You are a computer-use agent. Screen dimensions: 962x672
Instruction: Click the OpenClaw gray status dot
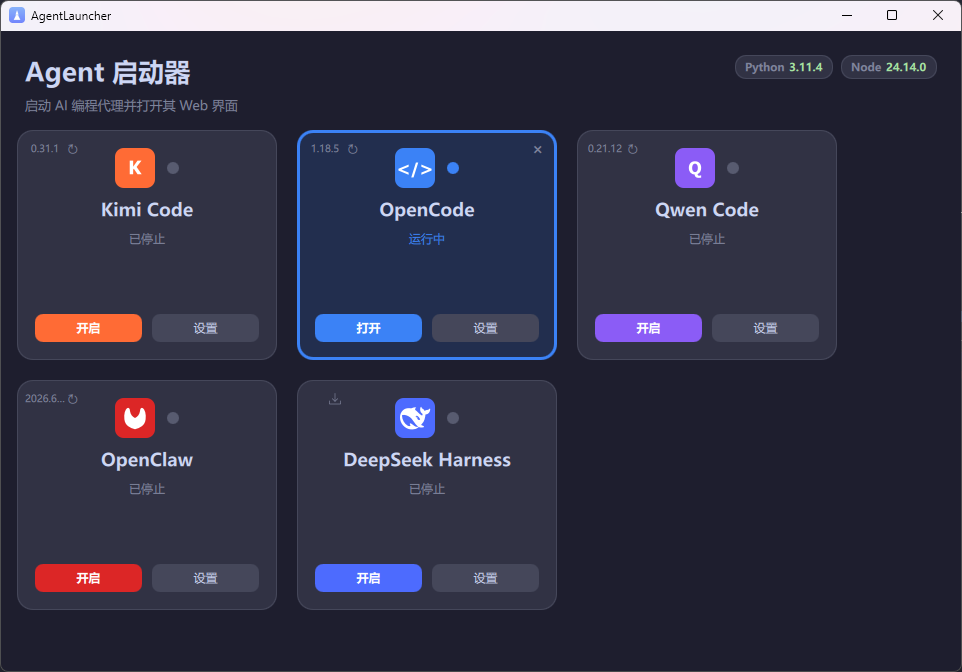click(x=173, y=418)
